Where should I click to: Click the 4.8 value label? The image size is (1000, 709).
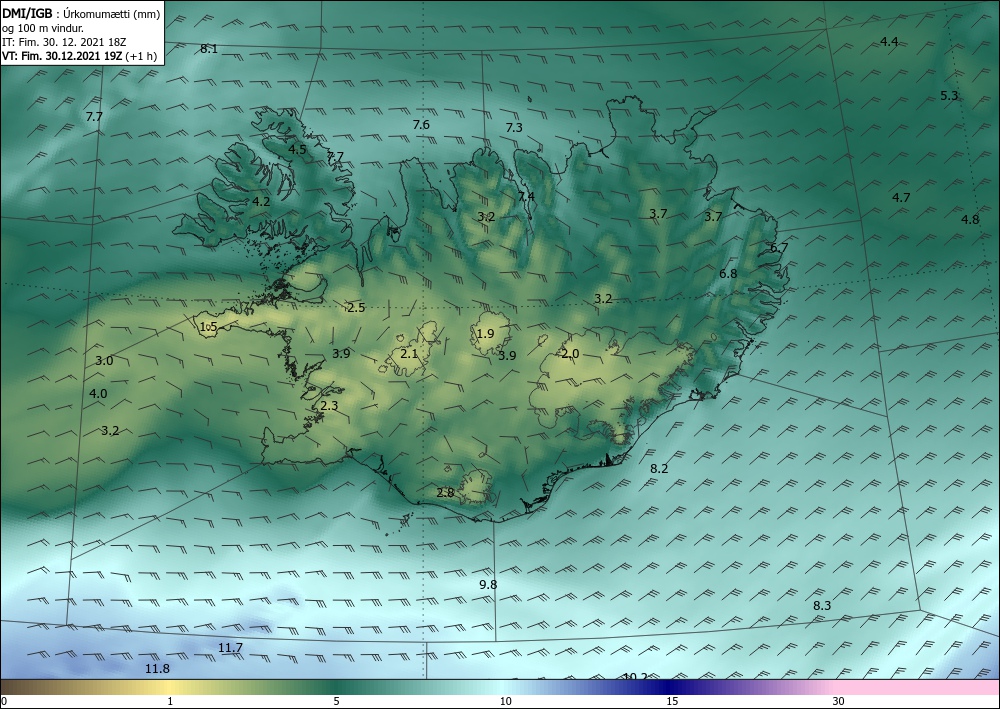[x=970, y=219]
